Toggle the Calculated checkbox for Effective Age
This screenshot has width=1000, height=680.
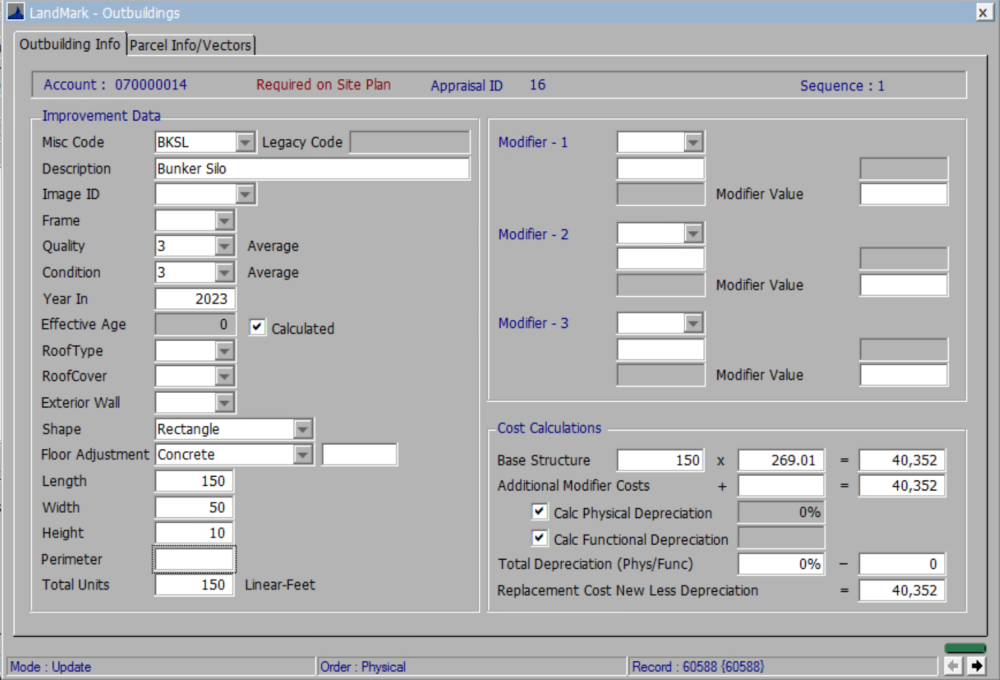tap(255, 328)
